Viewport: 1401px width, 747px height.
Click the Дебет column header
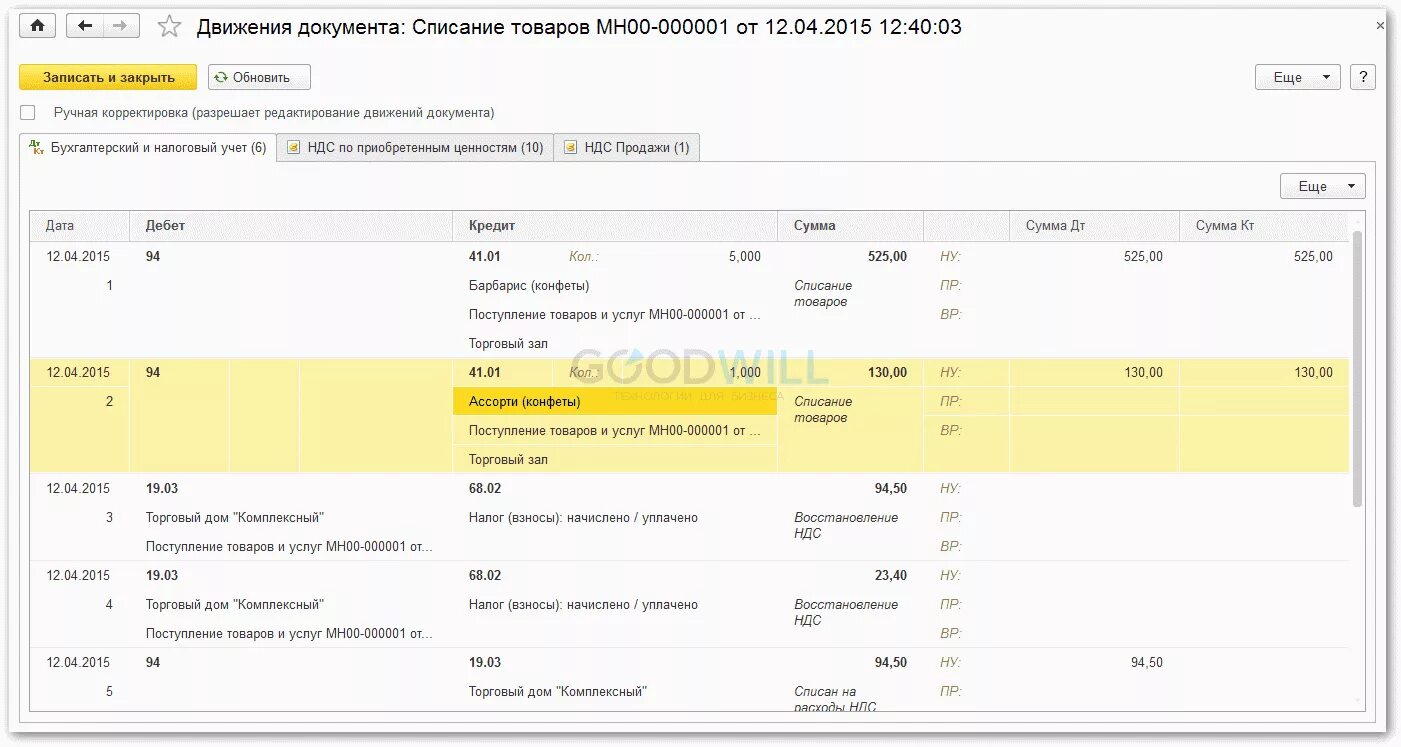coord(291,226)
